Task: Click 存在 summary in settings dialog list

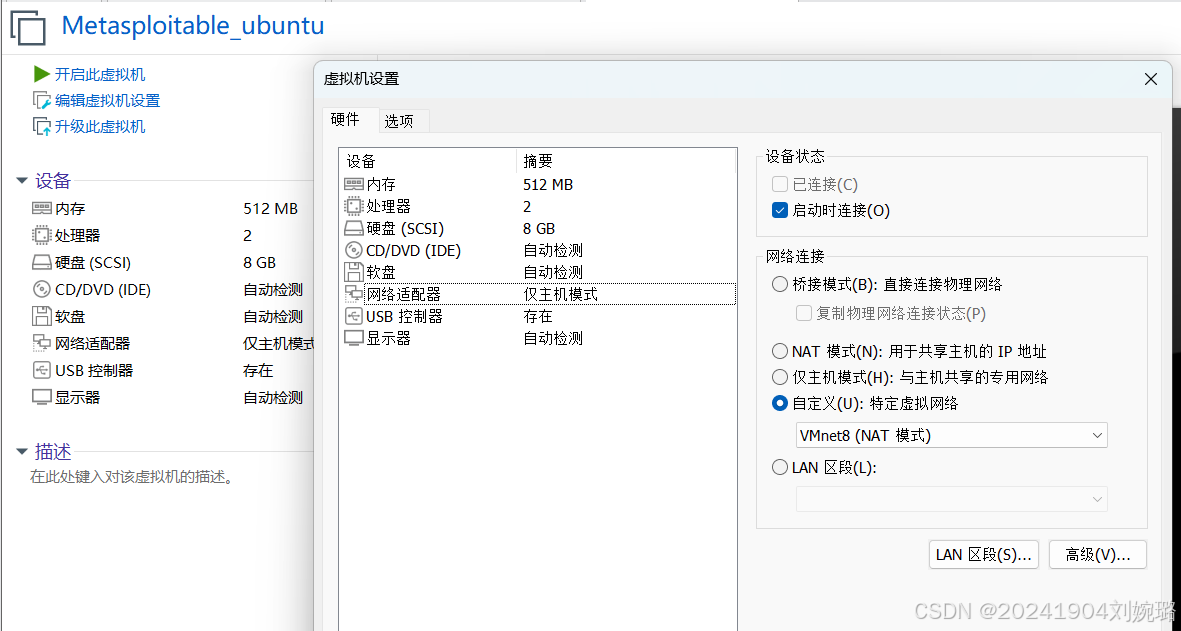Action: click(538, 316)
